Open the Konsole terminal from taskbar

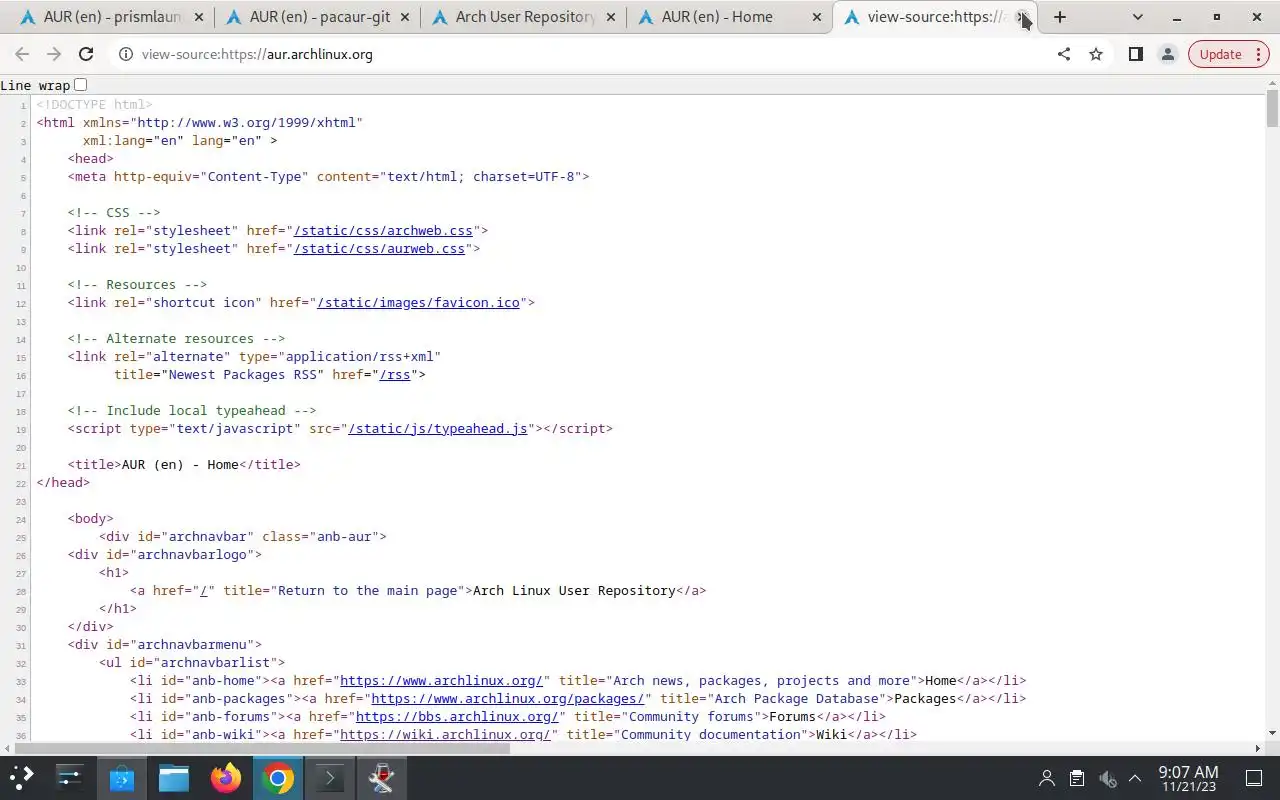[330, 778]
